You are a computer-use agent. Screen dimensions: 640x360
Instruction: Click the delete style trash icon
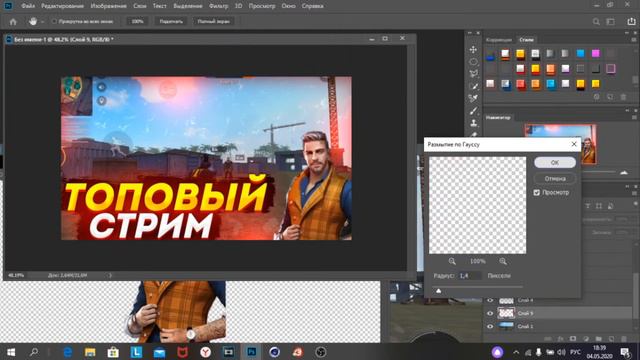pyautogui.click(x=623, y=97)
